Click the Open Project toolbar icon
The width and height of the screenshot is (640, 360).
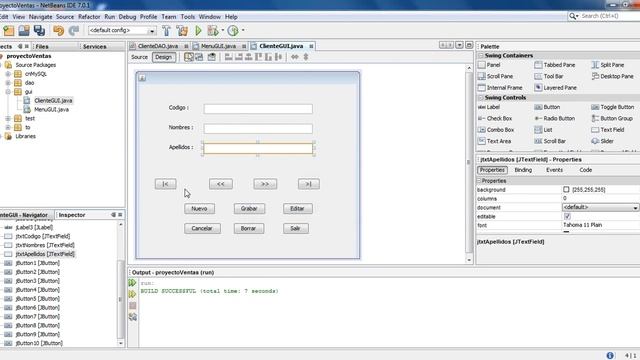tap(24, 31)
